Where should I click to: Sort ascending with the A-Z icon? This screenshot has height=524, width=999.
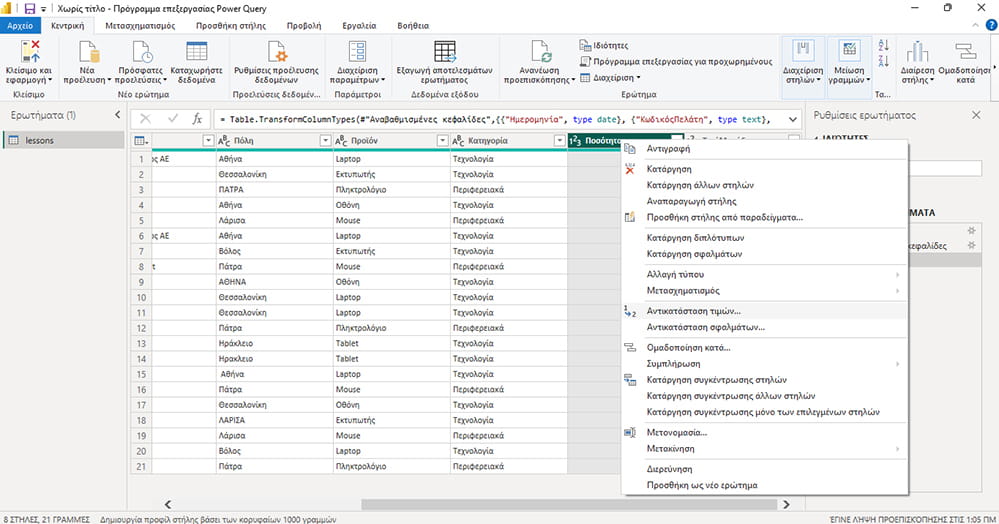pos(883,45)
